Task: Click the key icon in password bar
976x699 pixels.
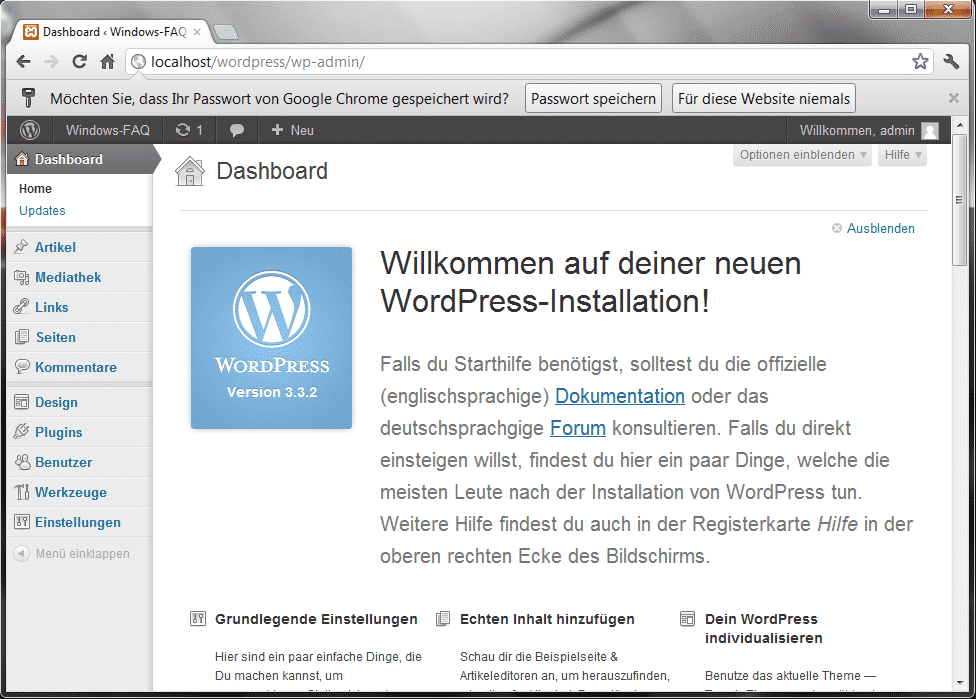Action: click(27, 98)
